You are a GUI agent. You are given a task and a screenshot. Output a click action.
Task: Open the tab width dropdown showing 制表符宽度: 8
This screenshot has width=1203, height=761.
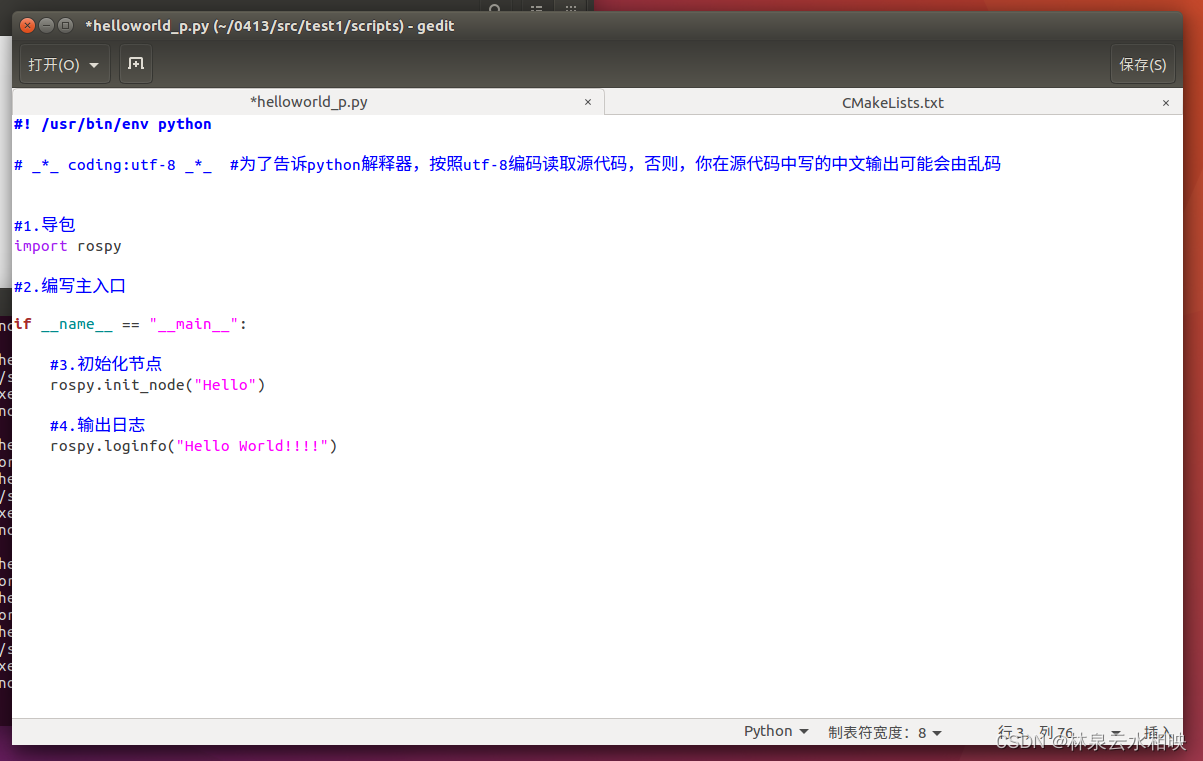884,731
